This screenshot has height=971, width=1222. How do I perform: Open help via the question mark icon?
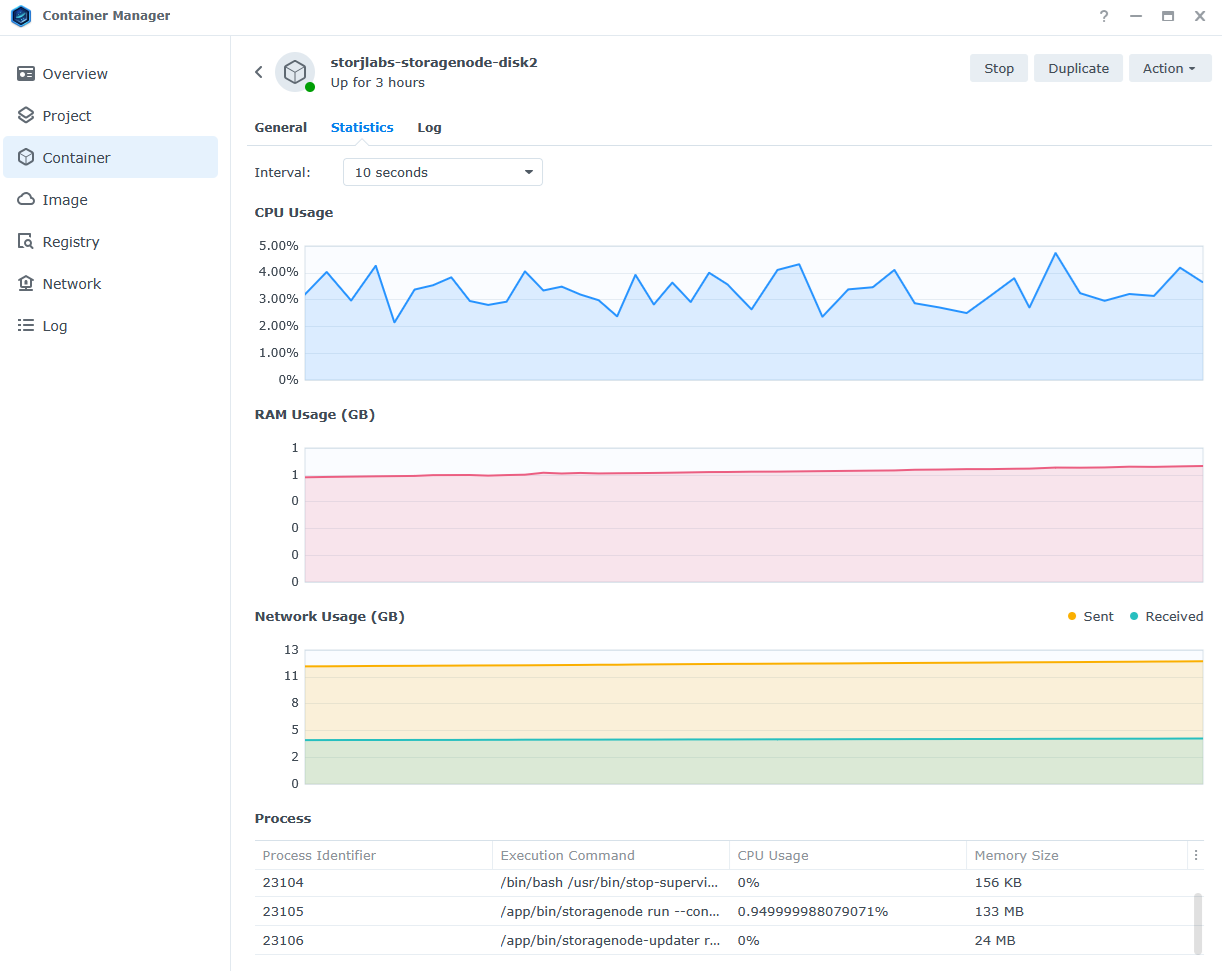click(x=1104, y=16)
